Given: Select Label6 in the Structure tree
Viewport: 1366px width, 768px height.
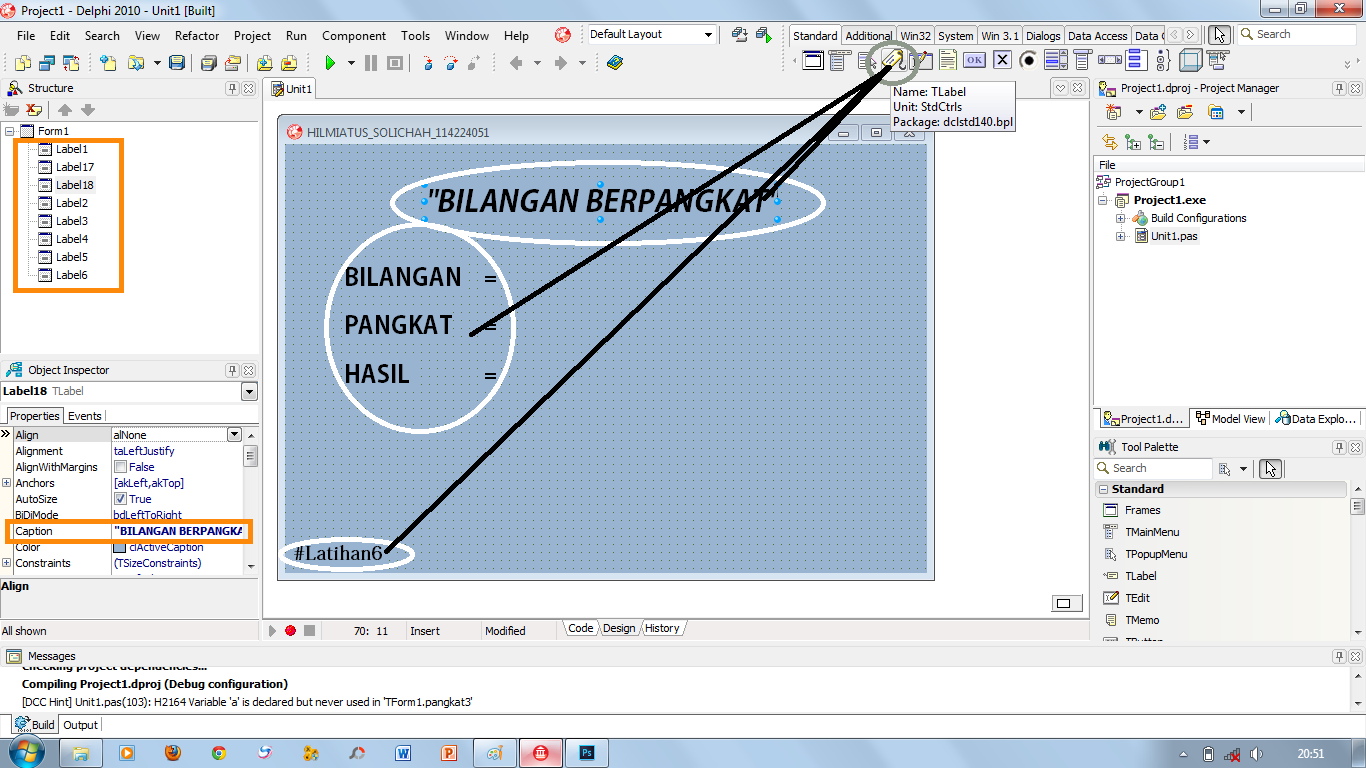Looking at the screenshot, I should (x=72, y=275).
